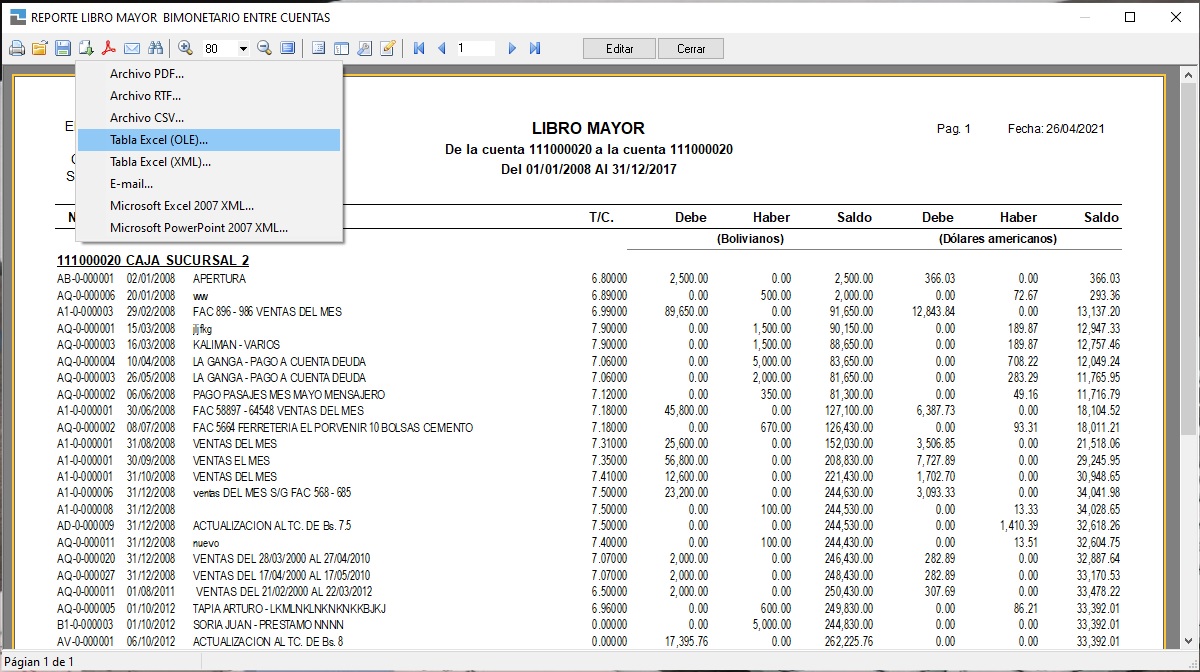Screen dimensions: 1200x672
Task: Click PAGO PASAJES MES MAYO MENSAJERO entry
Action: 288,395
